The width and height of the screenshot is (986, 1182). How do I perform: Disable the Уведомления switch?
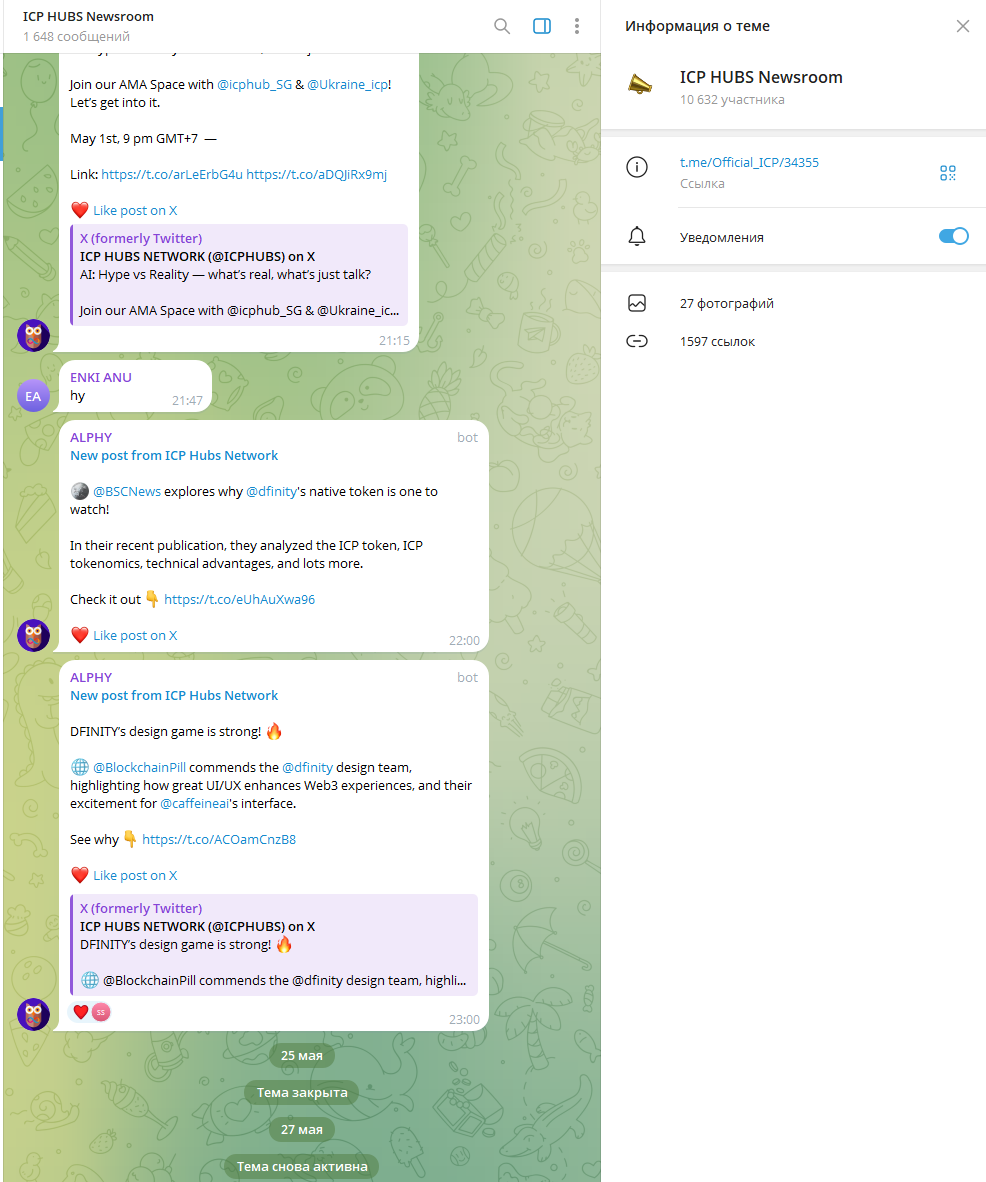click(x=953, y=236)
